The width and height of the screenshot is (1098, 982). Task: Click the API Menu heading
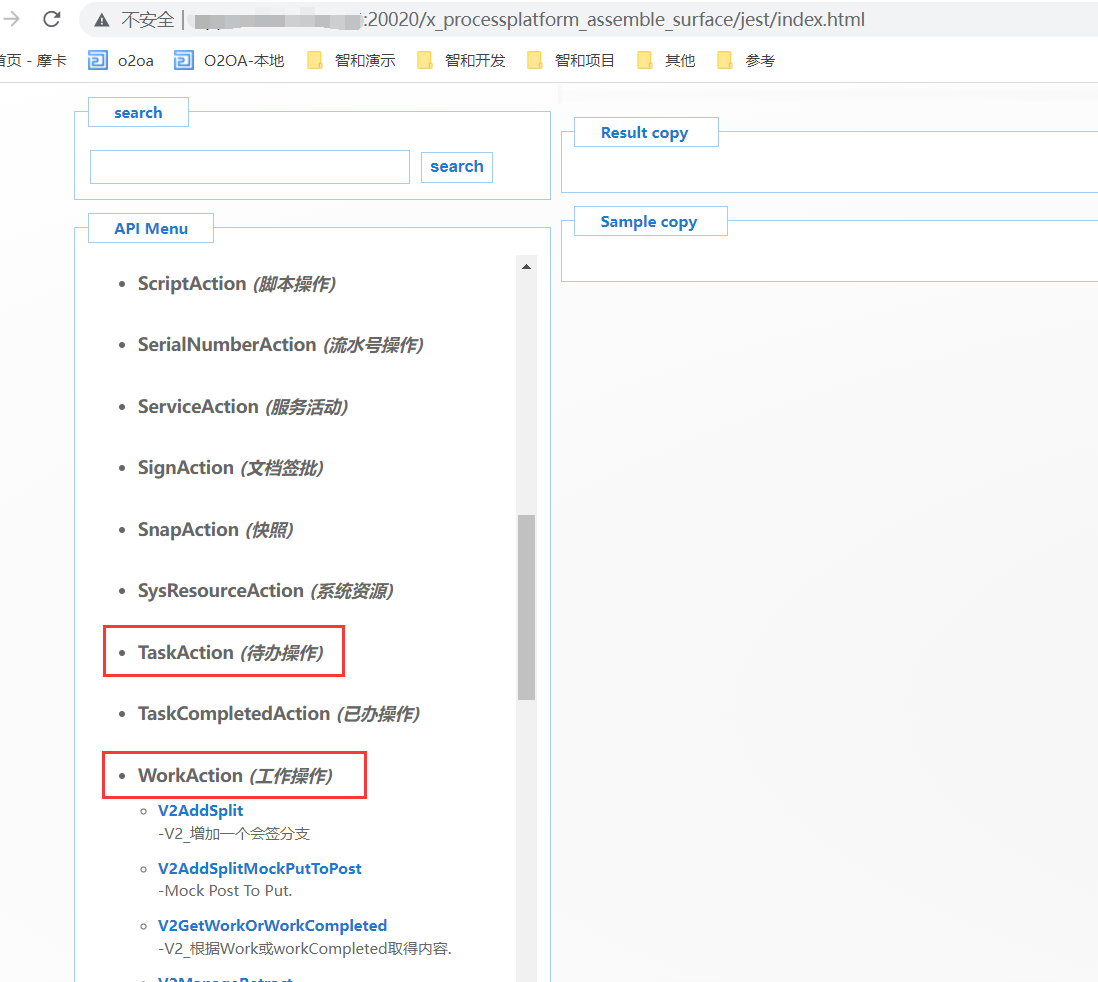click(151, 228)
